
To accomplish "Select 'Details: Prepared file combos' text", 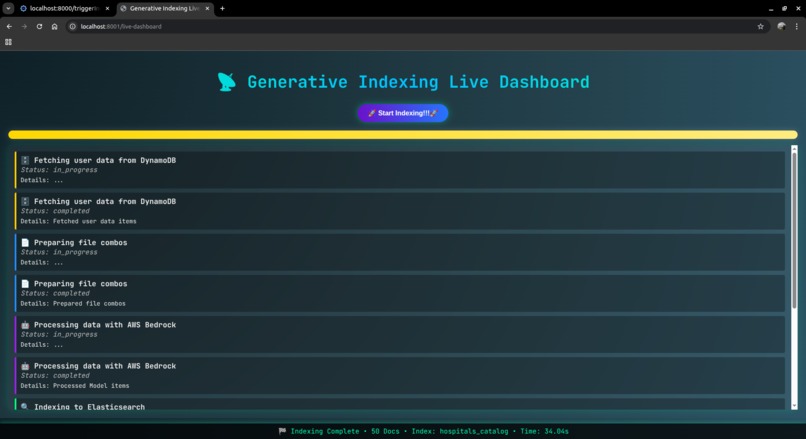I will coord(73,304).
